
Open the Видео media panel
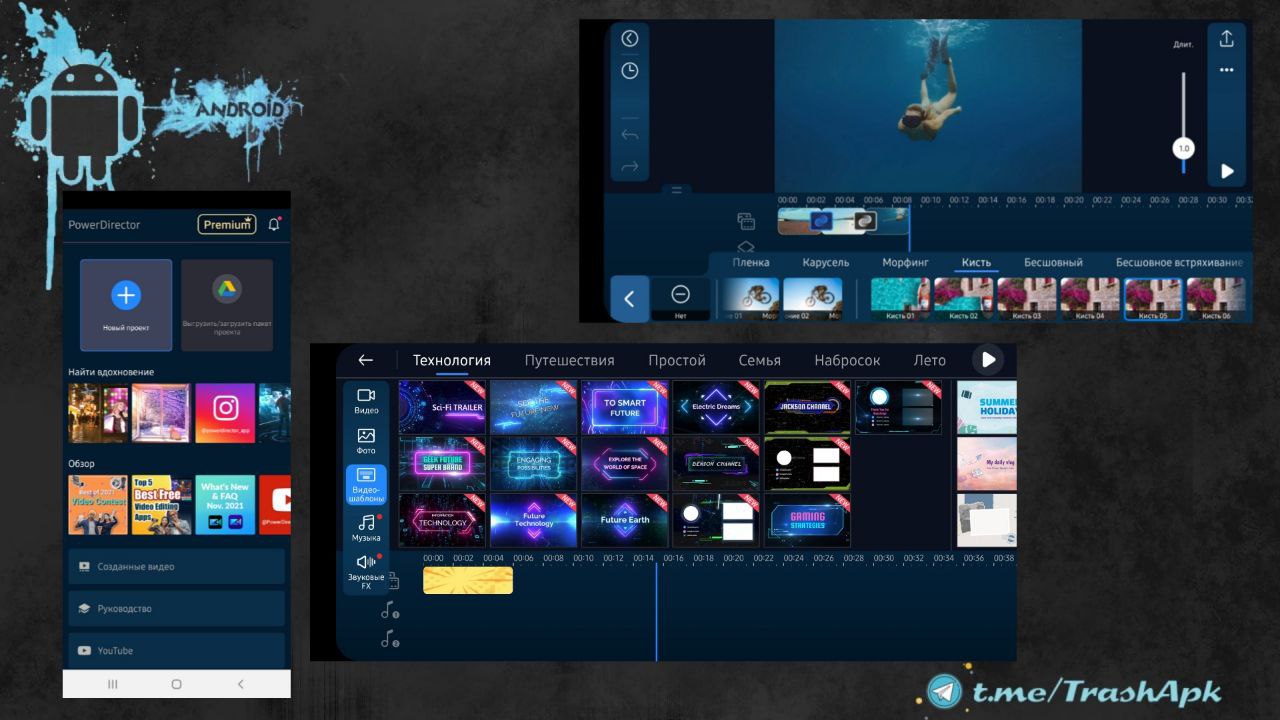(366, 401)
